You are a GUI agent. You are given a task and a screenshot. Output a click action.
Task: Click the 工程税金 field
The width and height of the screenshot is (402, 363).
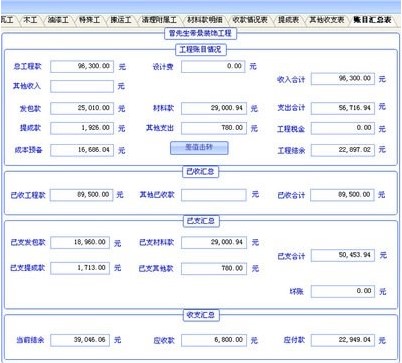[343, 128]
